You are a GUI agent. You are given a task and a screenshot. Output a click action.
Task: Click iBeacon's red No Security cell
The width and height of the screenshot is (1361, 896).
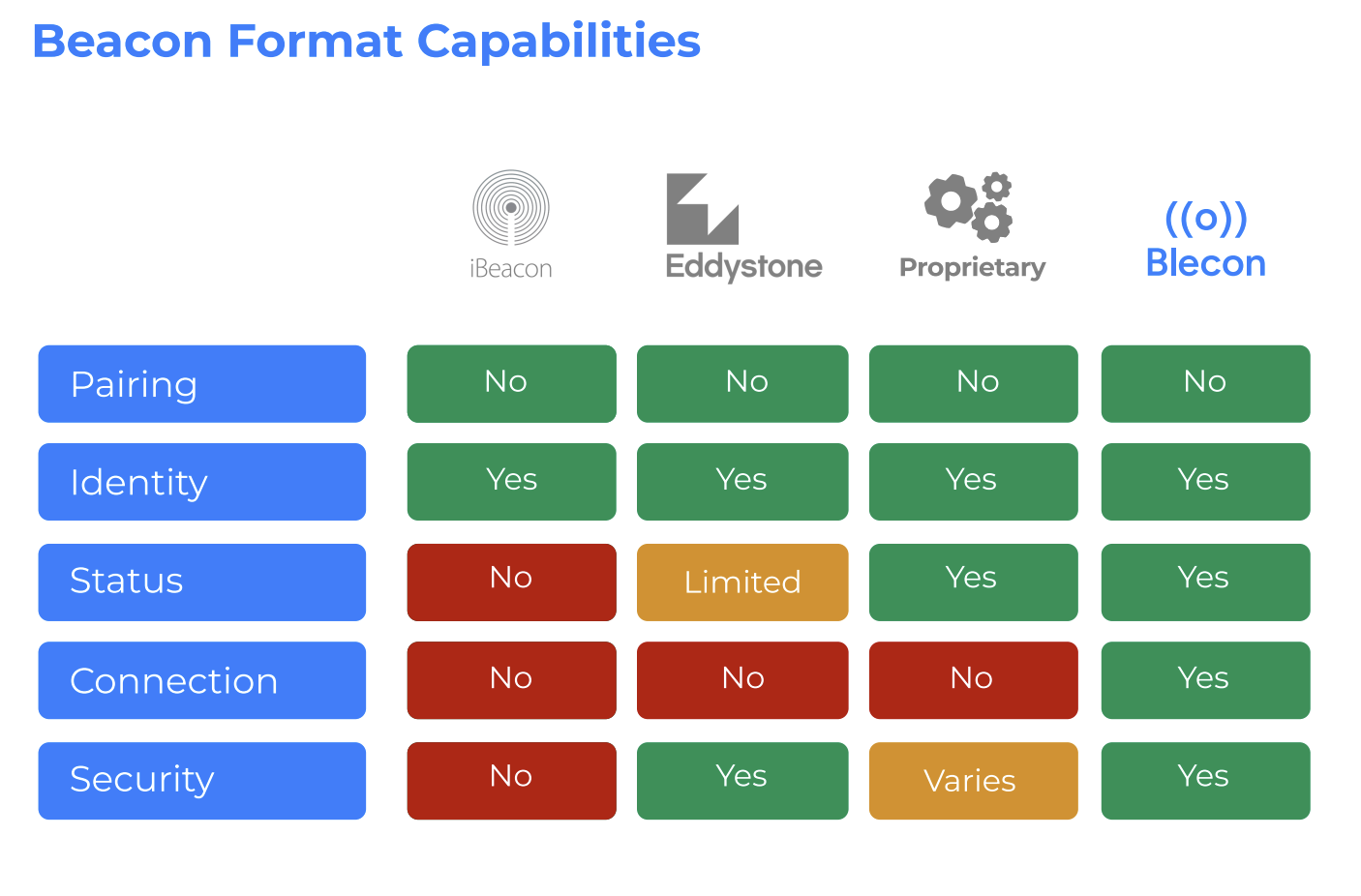coord(511,780)
